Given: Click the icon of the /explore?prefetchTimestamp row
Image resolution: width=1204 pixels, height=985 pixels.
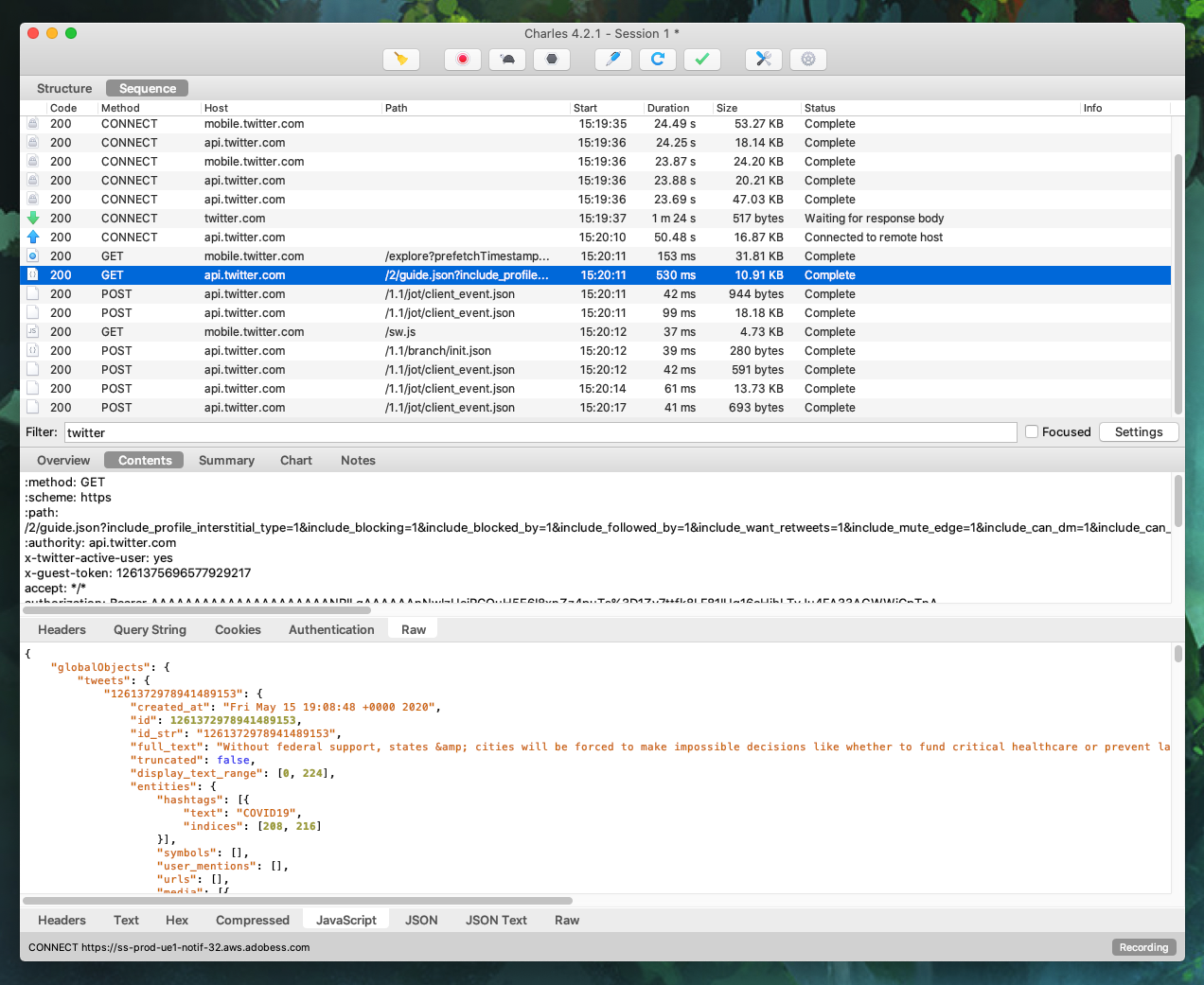Looking at the screenshot, I should pyautogui.click(x=33, y=256).
